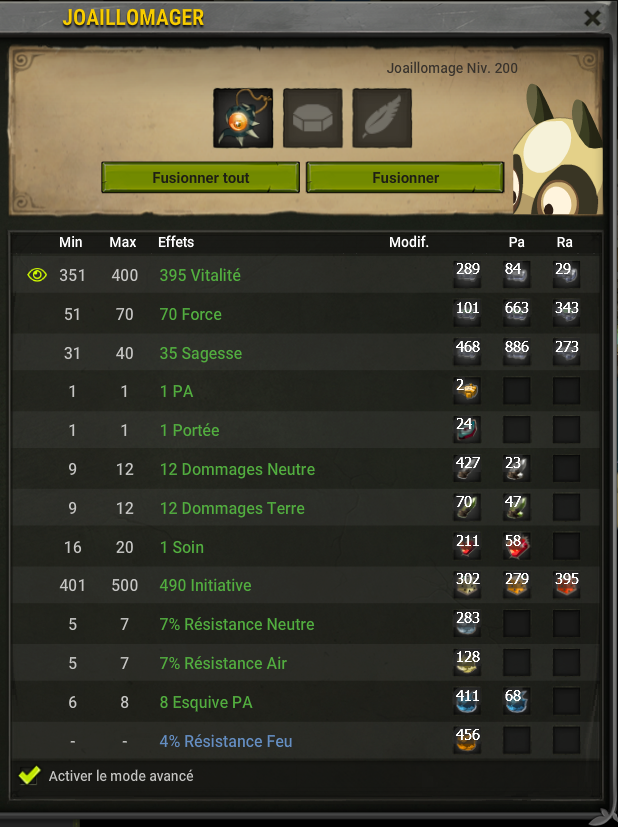Close the Joaillomager window

(593, 18)
